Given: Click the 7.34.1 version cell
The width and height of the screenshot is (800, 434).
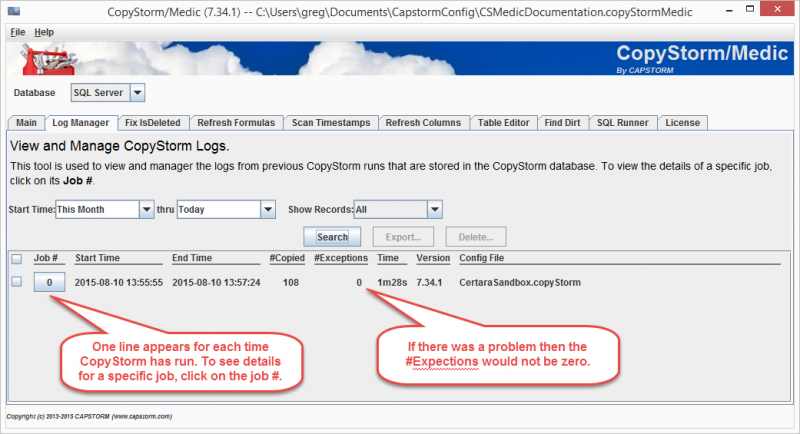Looking at the screenshot, I should point(429,283).
